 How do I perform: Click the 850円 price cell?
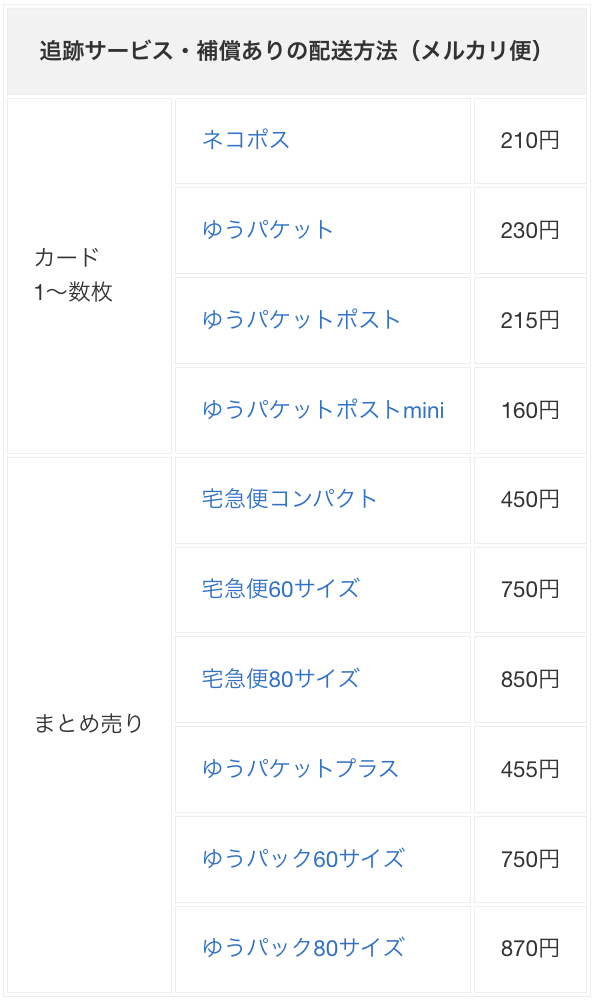[530, 680]
